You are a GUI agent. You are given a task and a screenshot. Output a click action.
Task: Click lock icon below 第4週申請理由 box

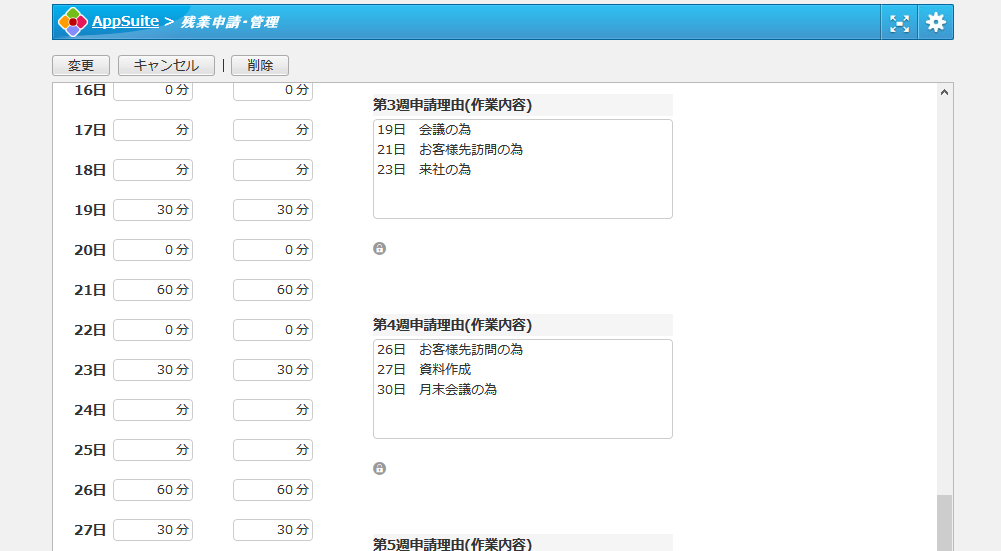380,468
